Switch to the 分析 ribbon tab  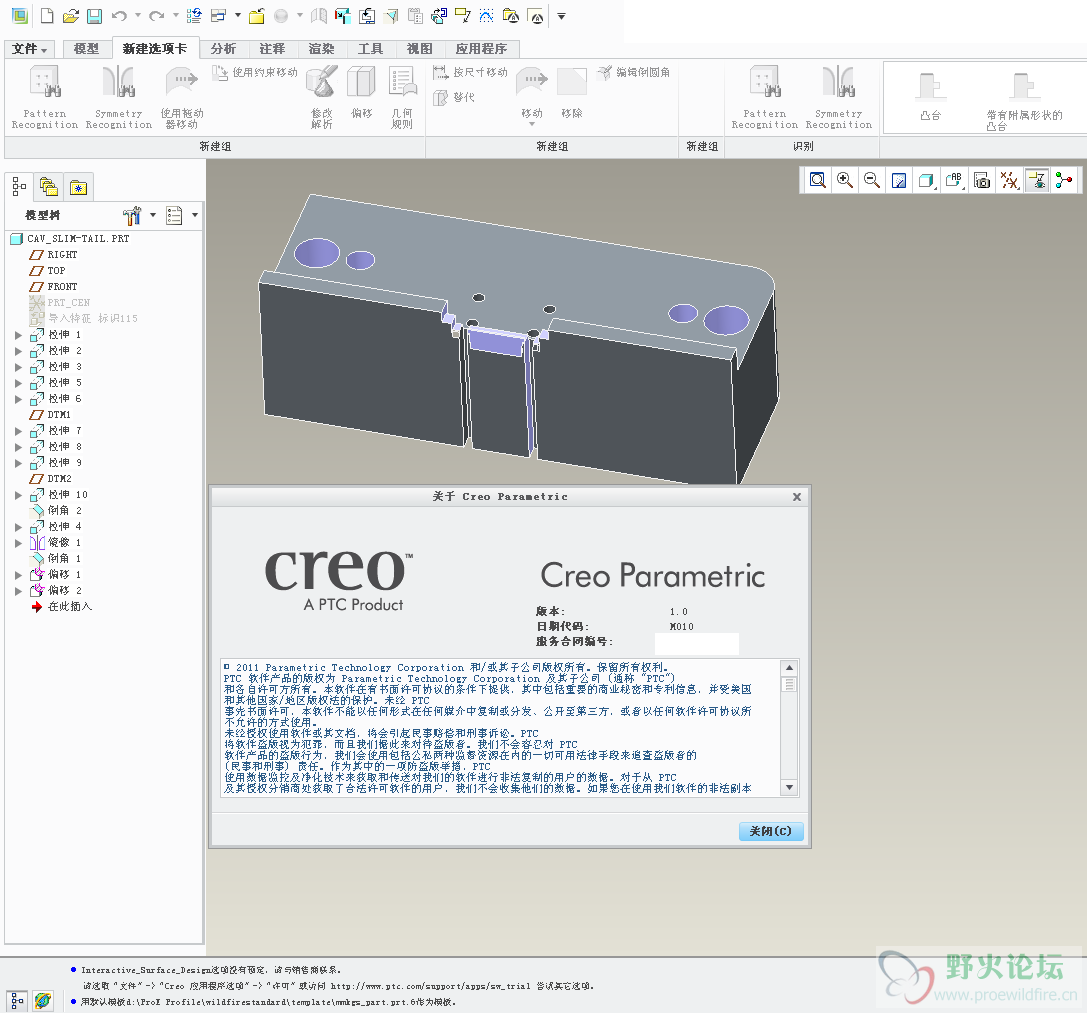223,48
